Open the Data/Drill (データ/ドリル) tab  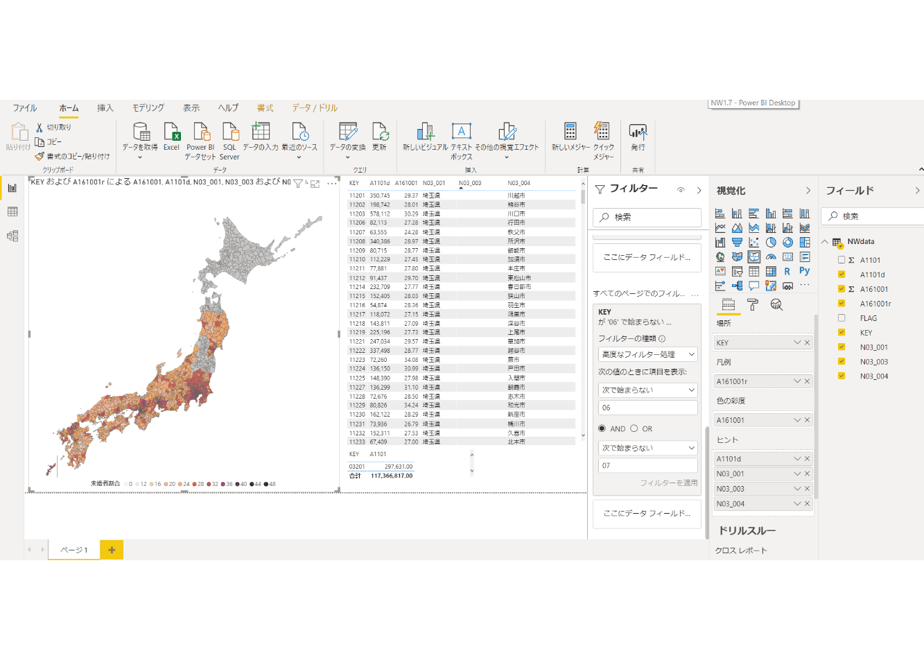point(315,108)
